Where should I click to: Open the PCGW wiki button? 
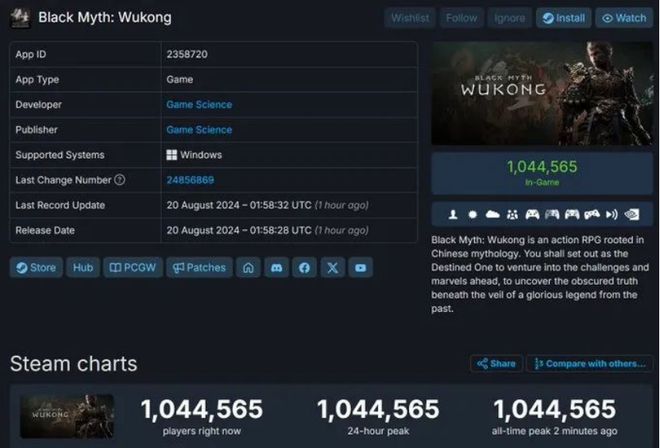coord(133,268)
